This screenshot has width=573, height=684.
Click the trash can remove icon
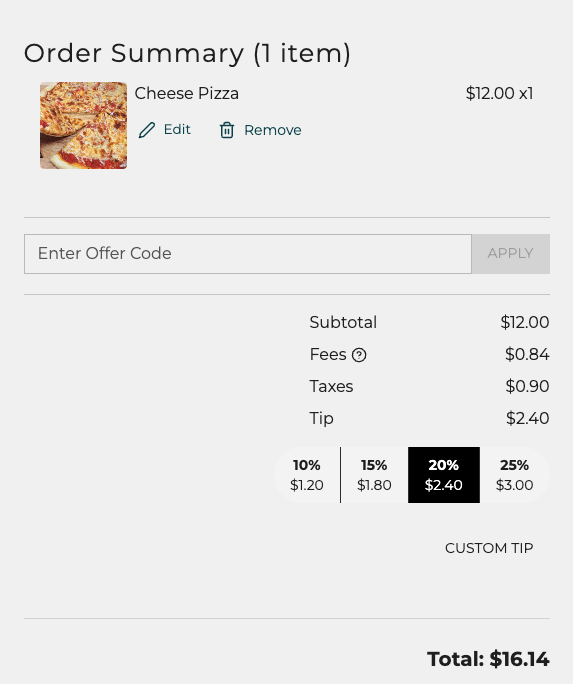pos(227,130)
